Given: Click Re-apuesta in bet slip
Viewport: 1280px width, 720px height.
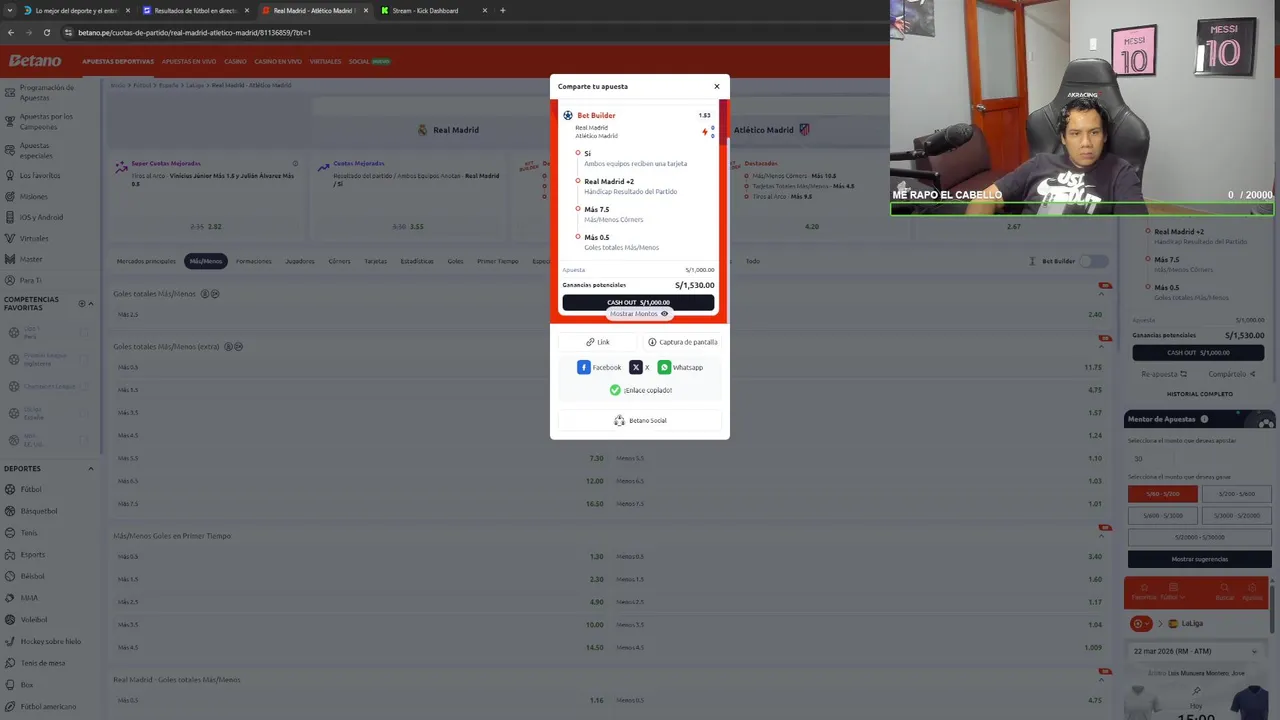Looking at the screenshot, I should [x=1164, y=374].
